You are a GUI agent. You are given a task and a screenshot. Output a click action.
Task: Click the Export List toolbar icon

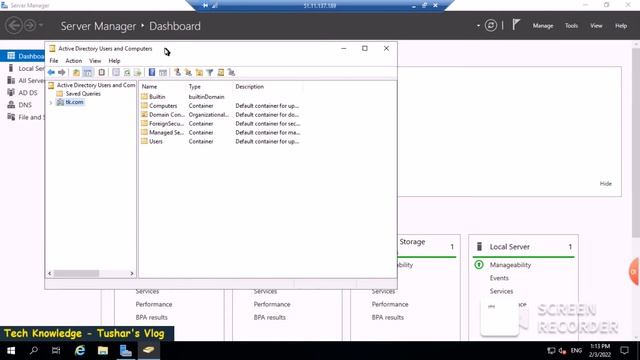pos(138,73)
